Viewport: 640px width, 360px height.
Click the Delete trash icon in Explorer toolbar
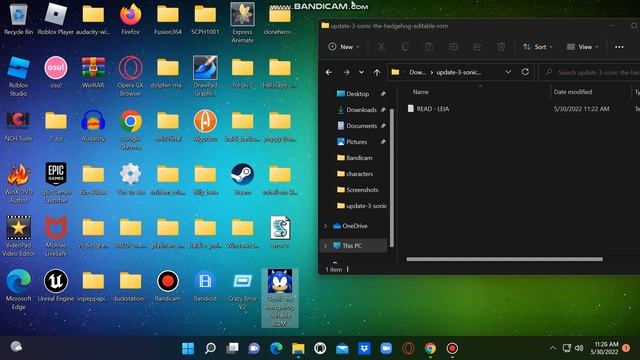pyautogui.click(x=501, y=47)
